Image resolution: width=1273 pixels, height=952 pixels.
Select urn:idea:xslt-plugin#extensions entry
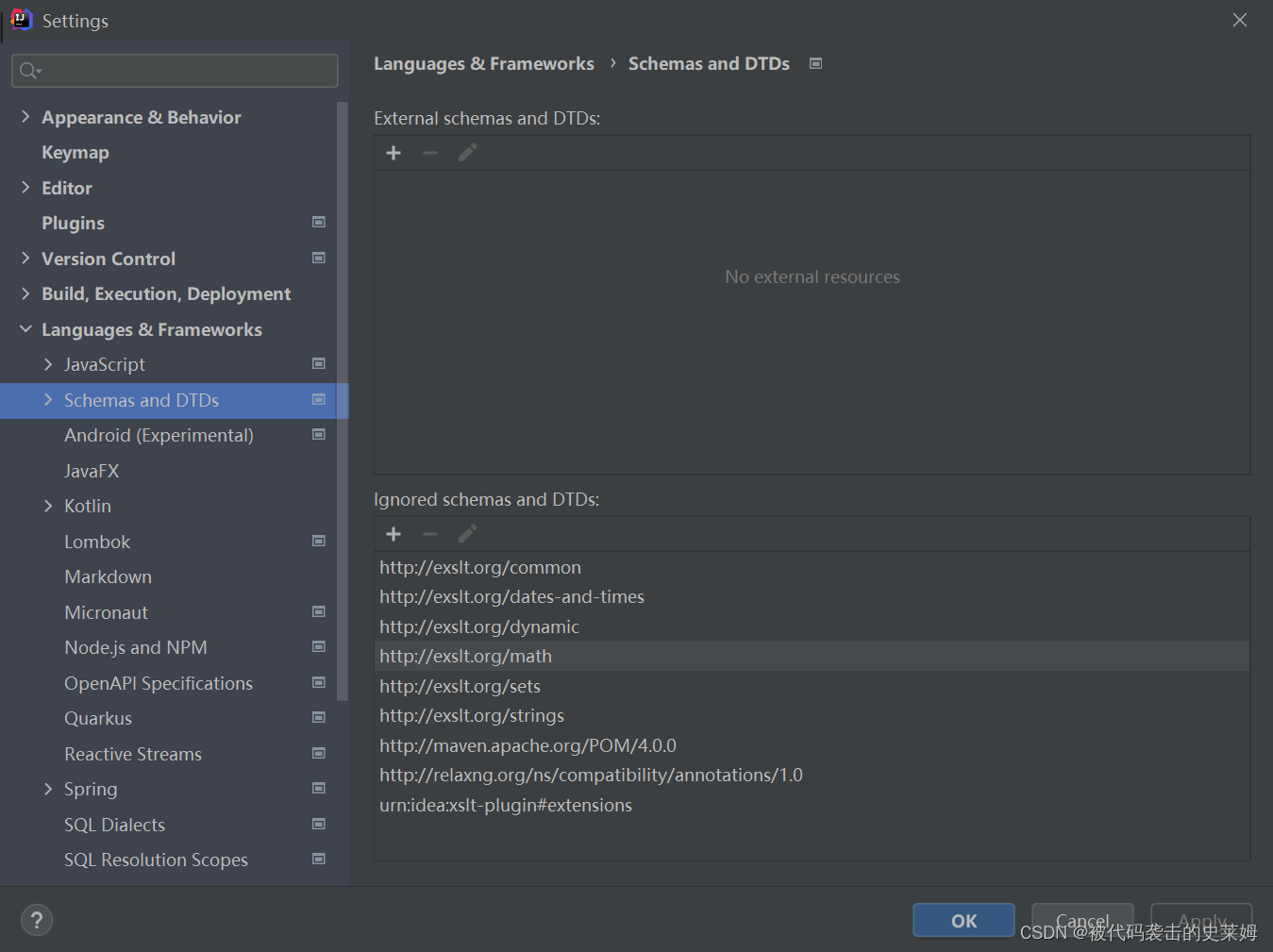(812, 805)
